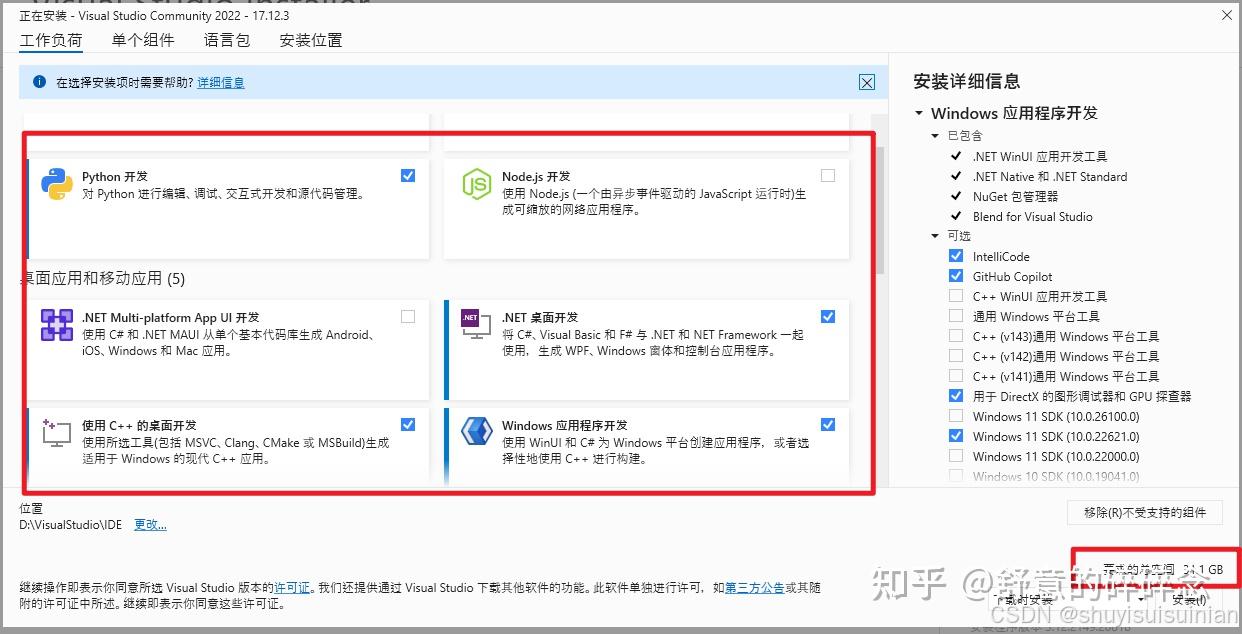Collapse the Windows 应用程序开发 tree node
1242x634 pixels.
coord(920,113)
